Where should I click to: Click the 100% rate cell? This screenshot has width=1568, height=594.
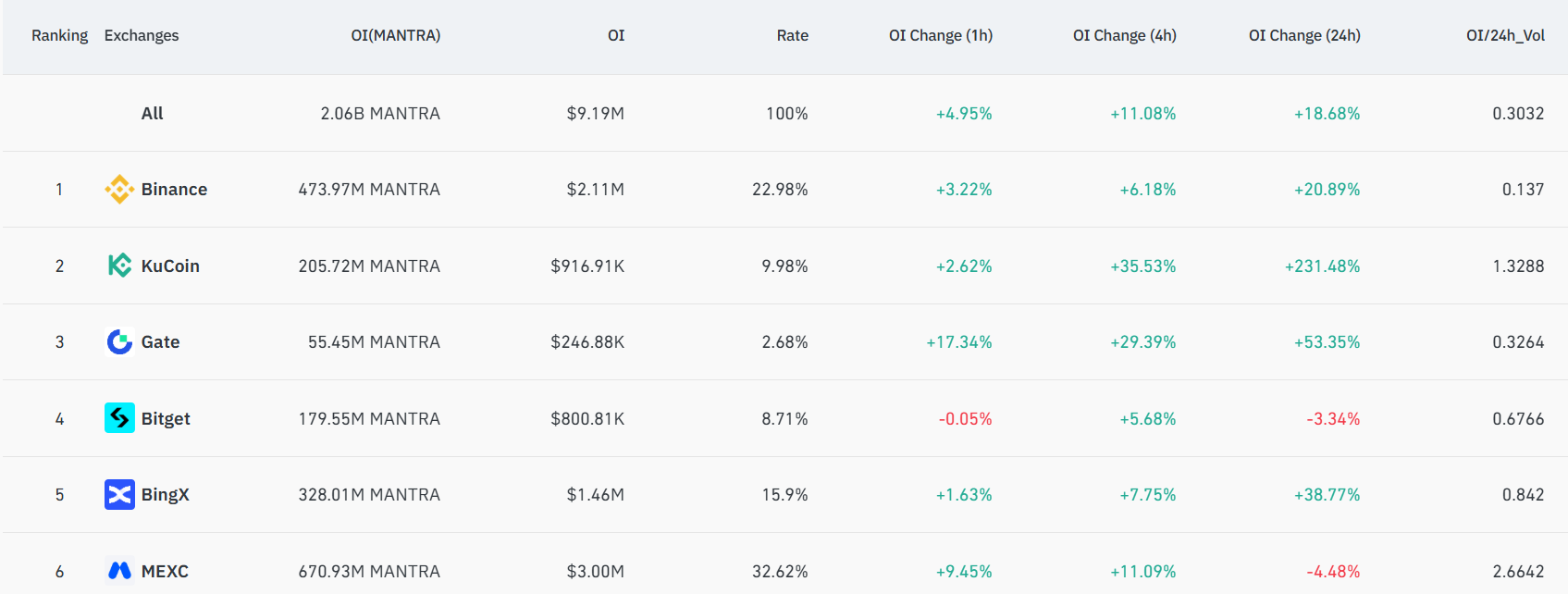[786, 113]
